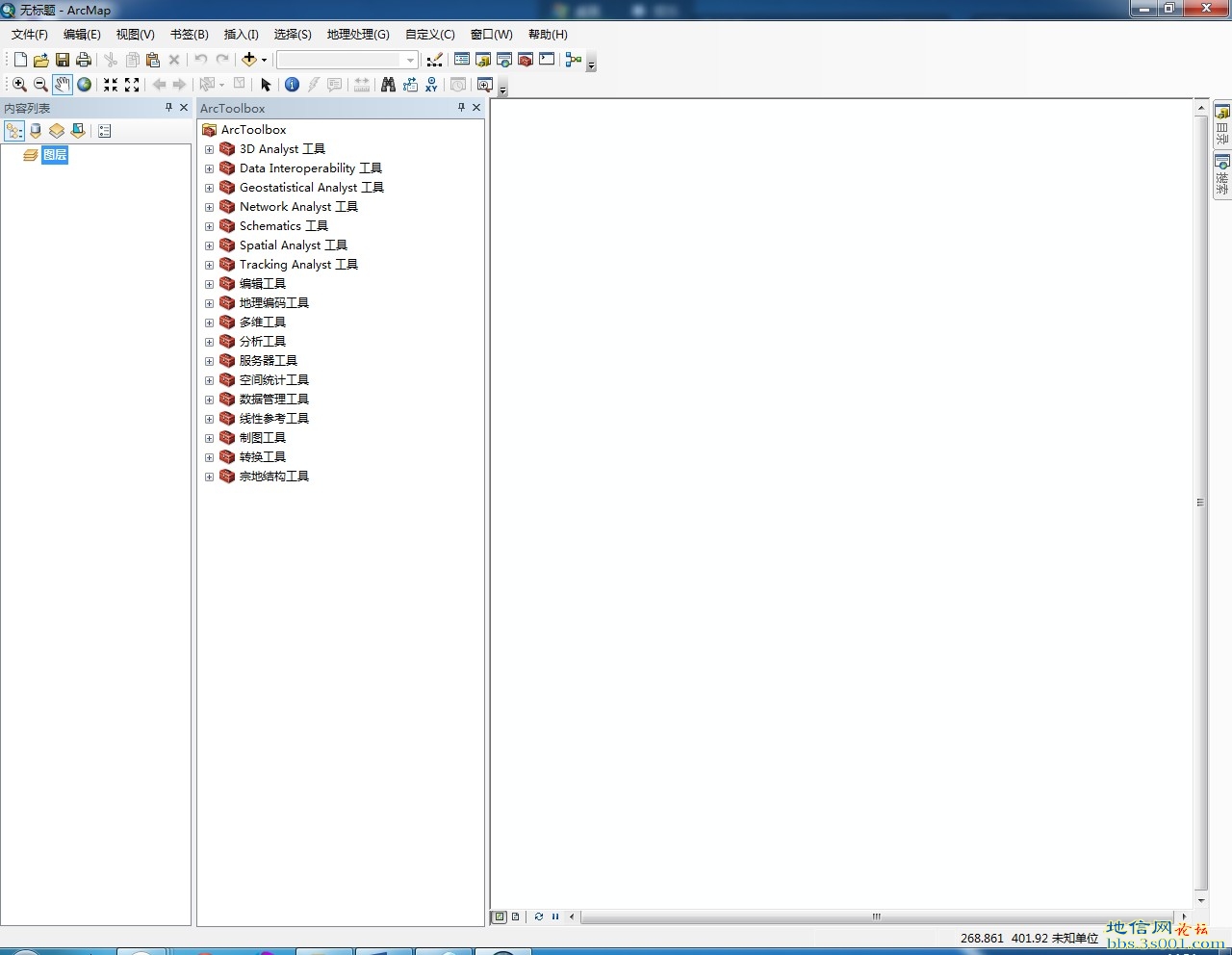Open the Add Data dropdown arrow
Screen dimensions: 1232x955
click(264, 60)
